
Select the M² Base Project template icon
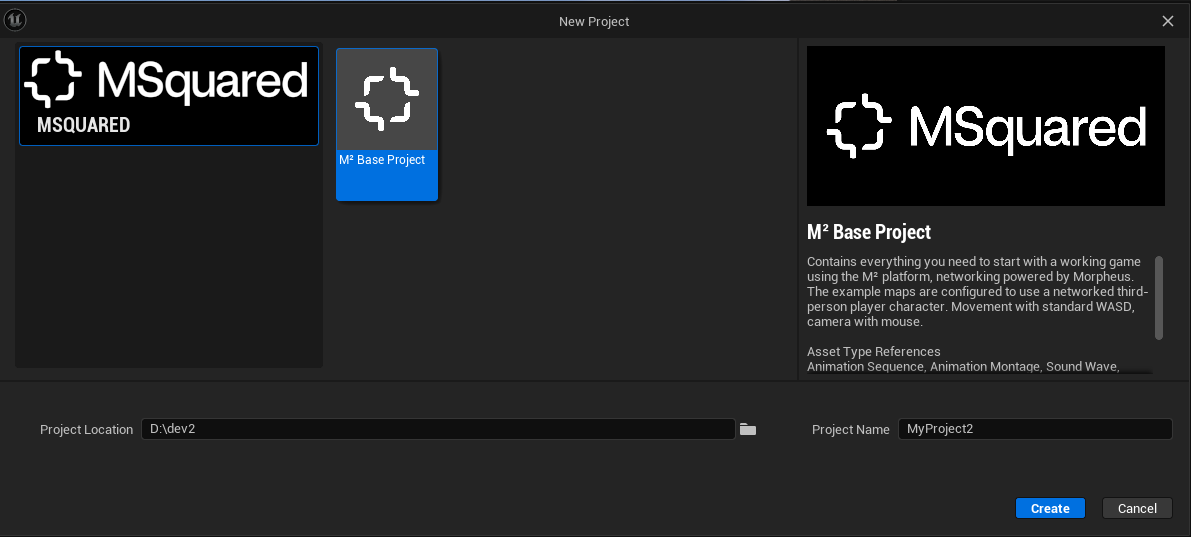387,99
